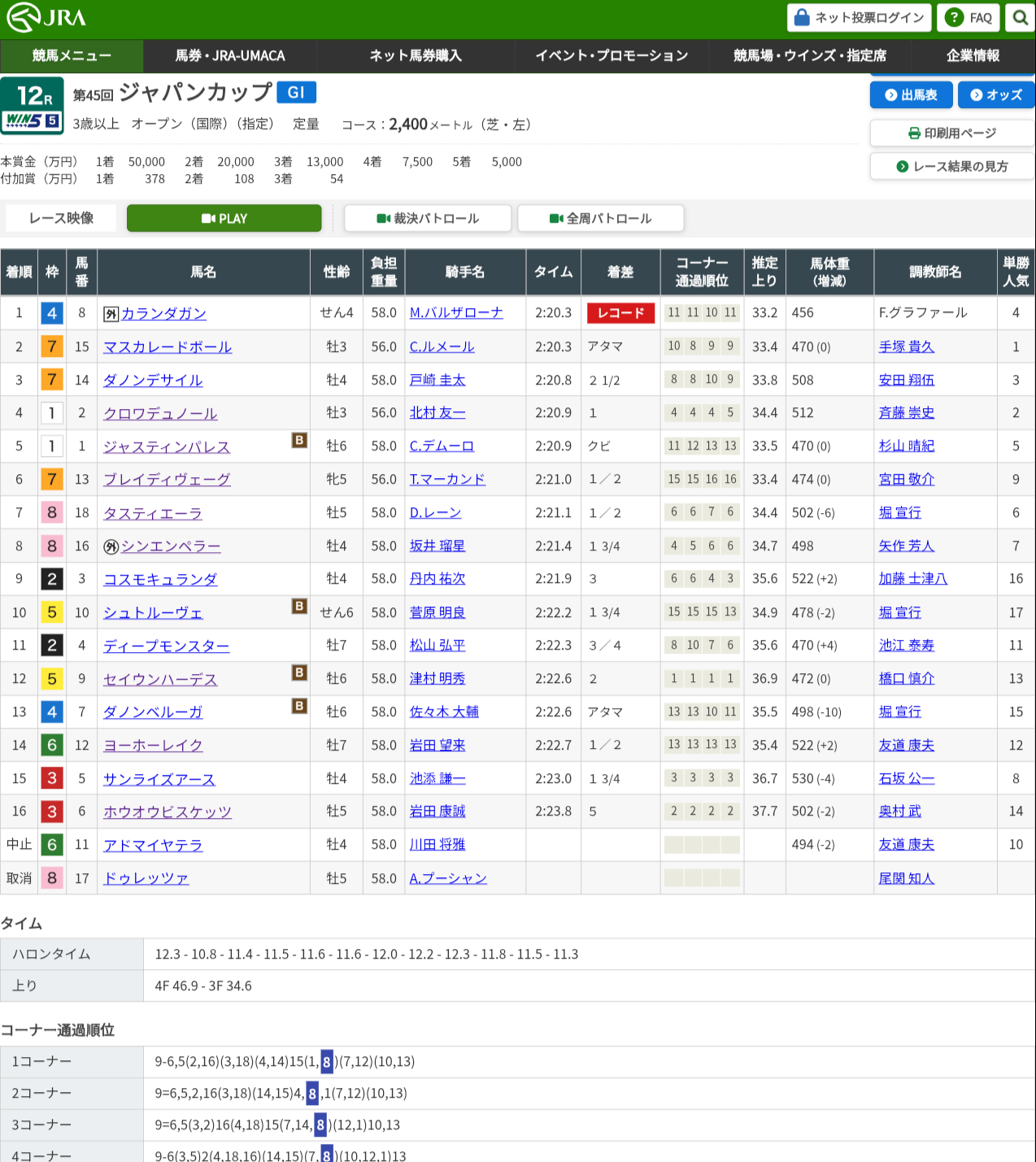Click trainer 手塚 貴久 link
The height and width of the screenshot is (1162, 1036).
[x=906, y=347]
